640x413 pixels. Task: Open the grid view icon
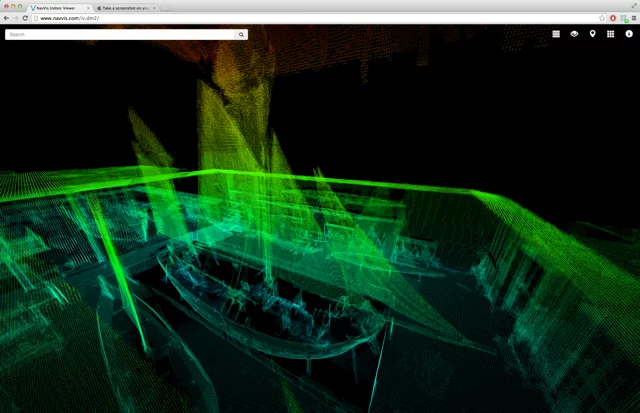pos(610,34)
